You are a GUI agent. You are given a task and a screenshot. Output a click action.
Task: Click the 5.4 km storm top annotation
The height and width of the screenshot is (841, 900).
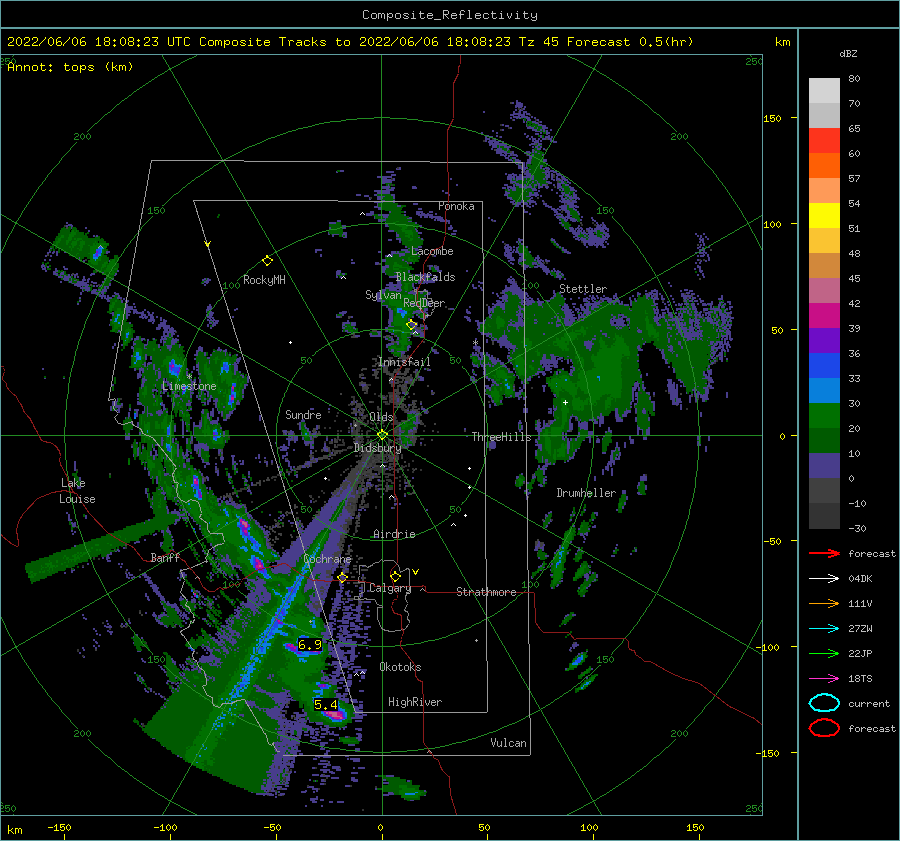click(325, 704)
